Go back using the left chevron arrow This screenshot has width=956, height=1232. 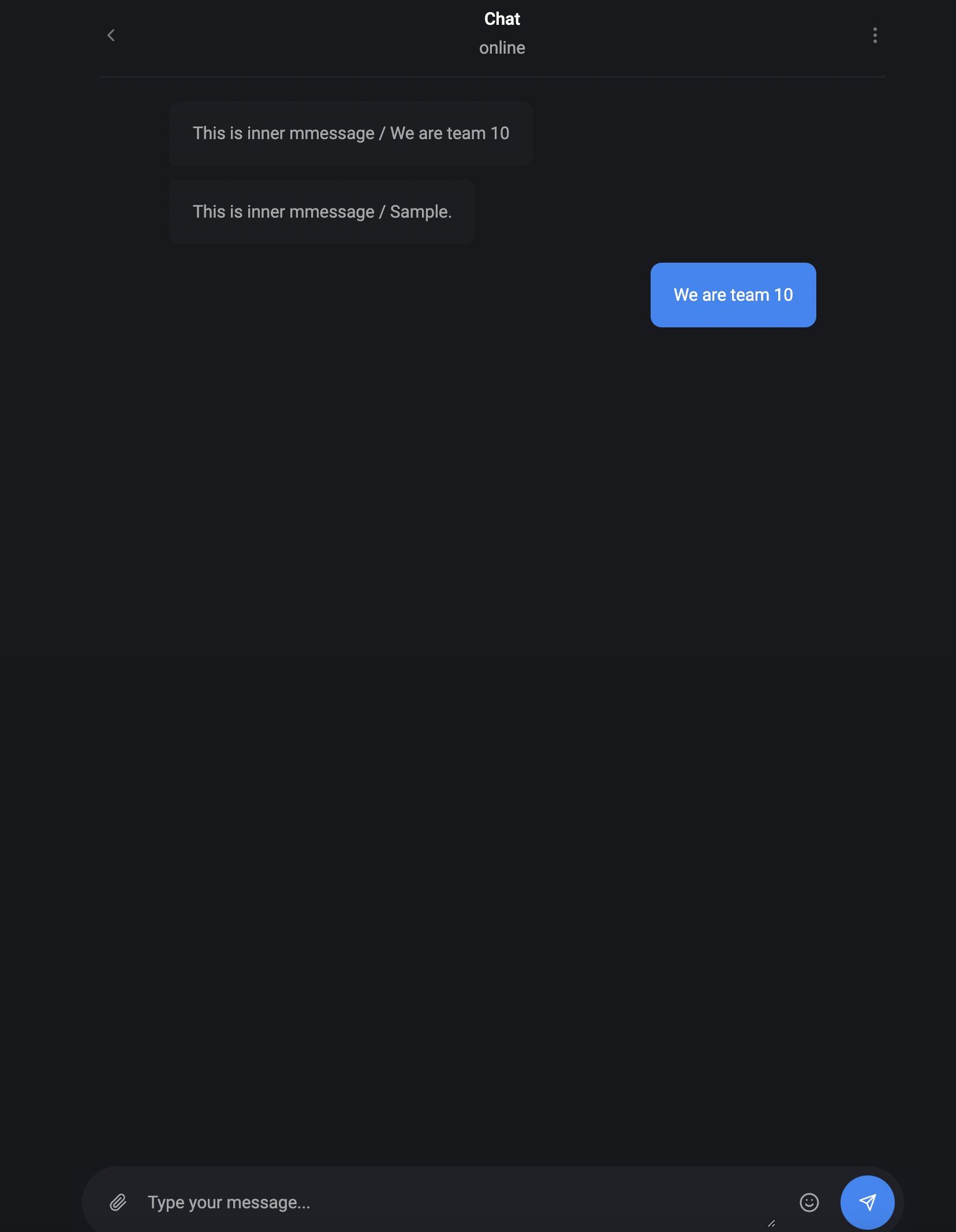click(111, 35)
